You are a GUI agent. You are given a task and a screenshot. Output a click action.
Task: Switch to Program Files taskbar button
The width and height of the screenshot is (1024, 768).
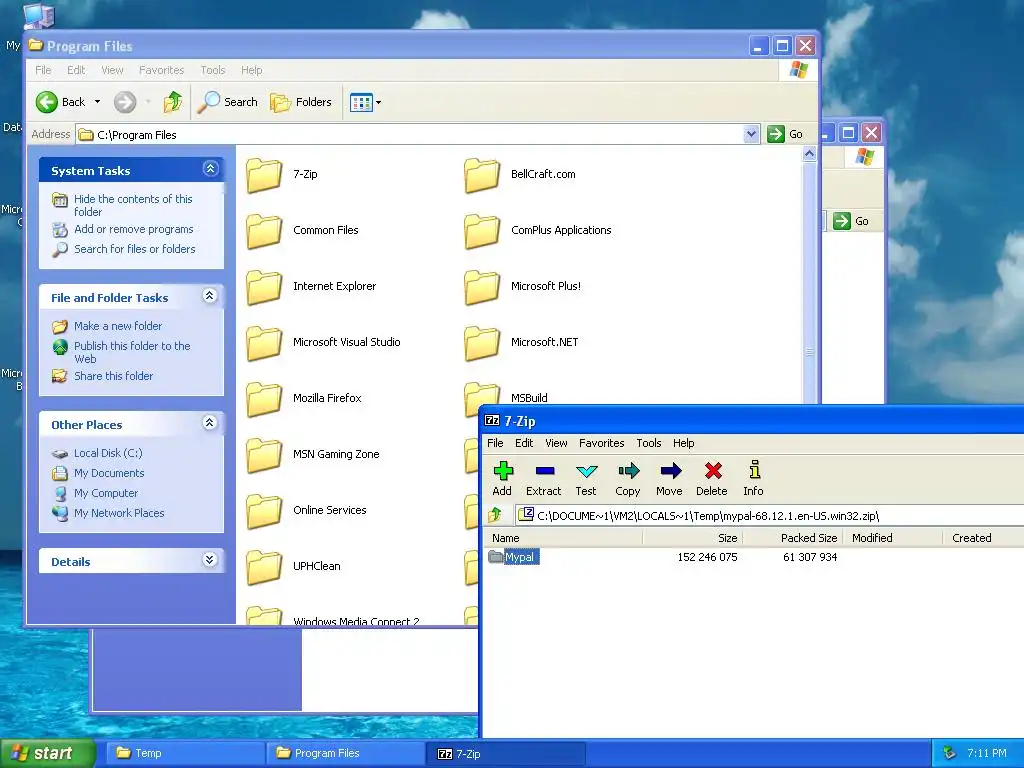[x=345, y=753]
